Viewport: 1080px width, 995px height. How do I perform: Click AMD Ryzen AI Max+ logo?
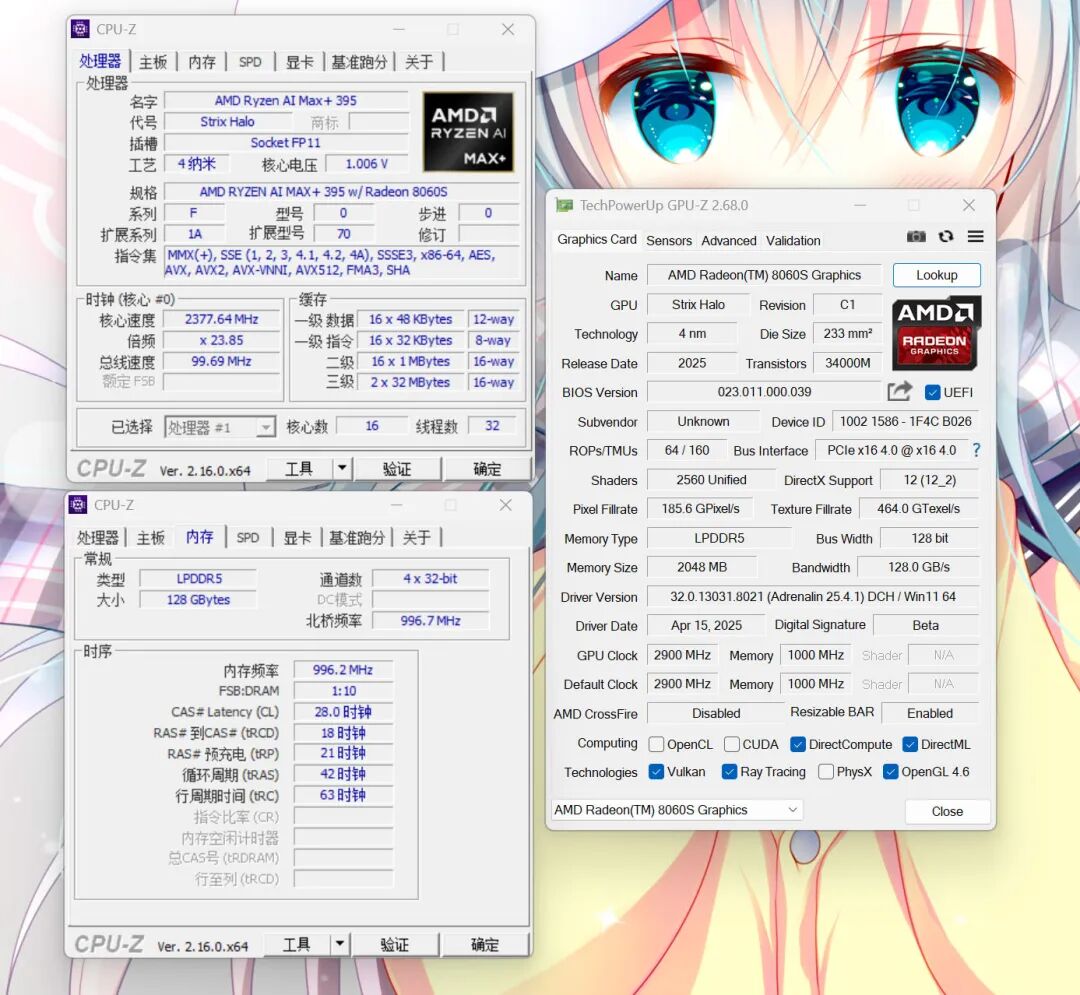click(x=468, y=132)
